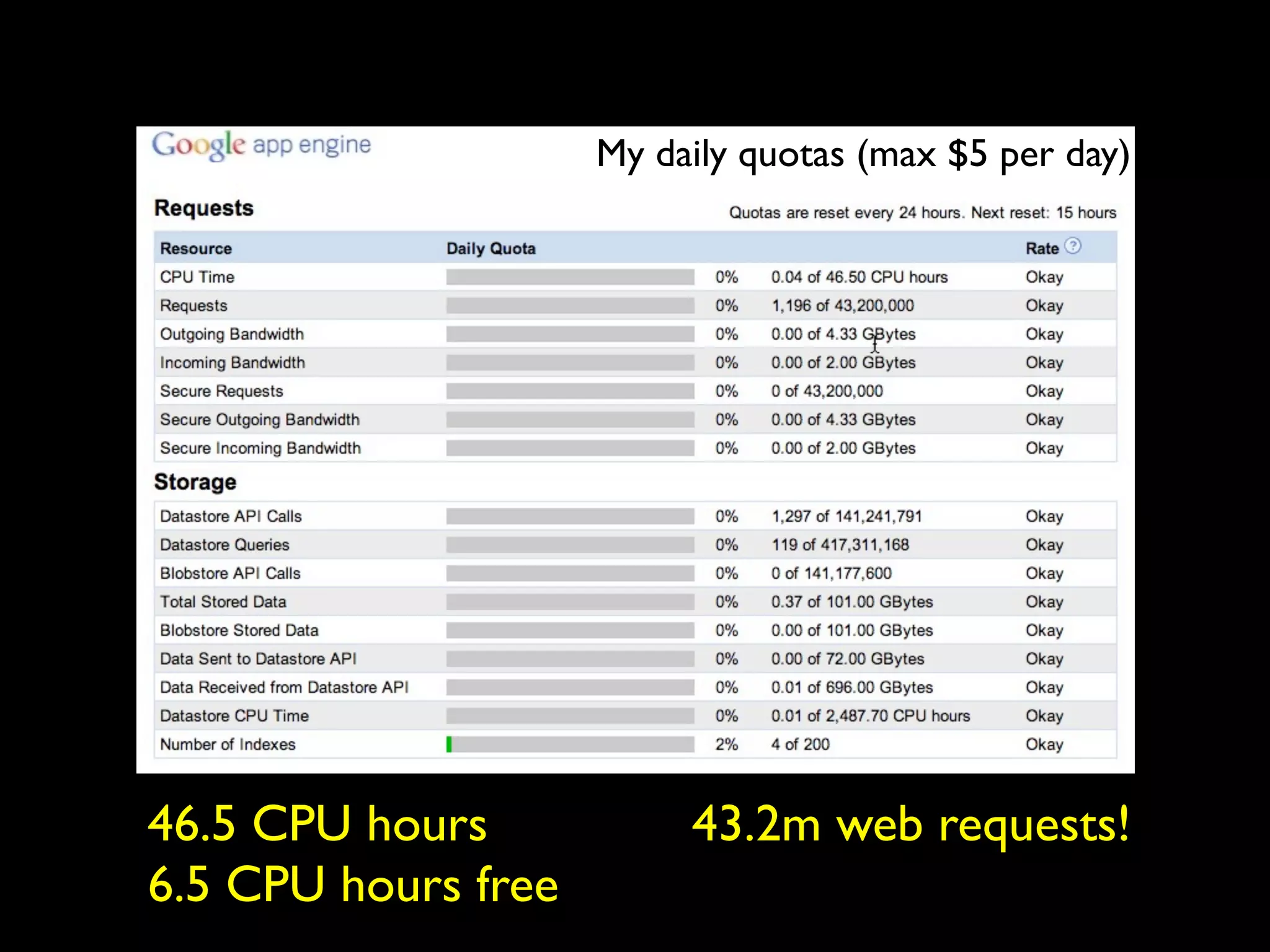
Task: Click 'Okay' rate in Number of Indexes row
Action: [1044, 744]
